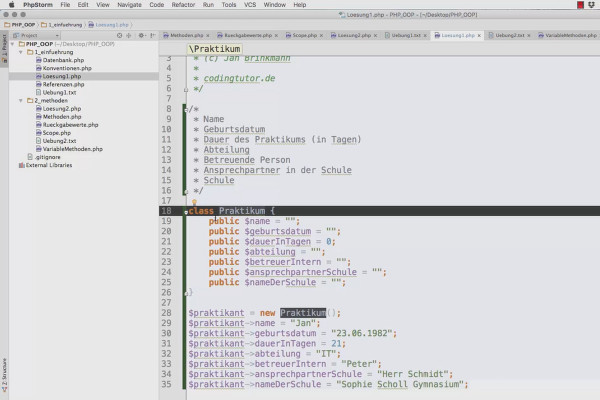Click the hide Project panel icon
The width and height of the screenshot is (600, 400).
point(153,35)
